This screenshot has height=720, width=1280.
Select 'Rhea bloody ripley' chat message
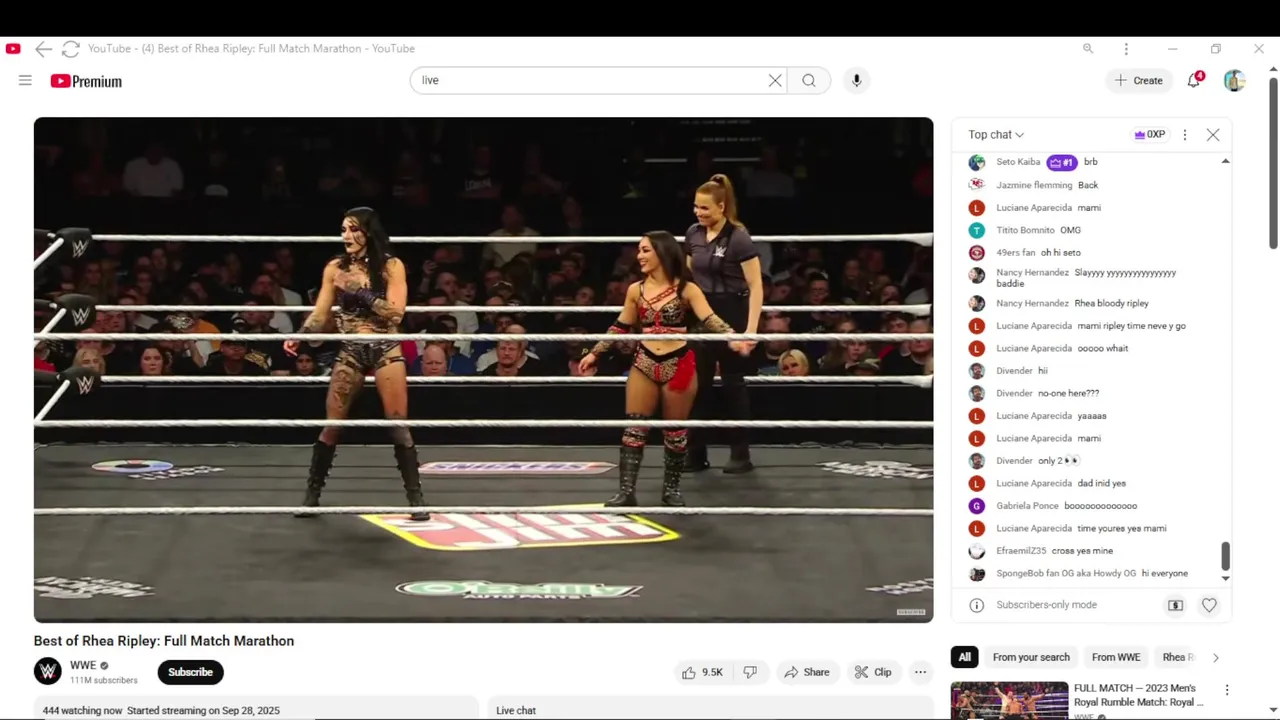1111,303
